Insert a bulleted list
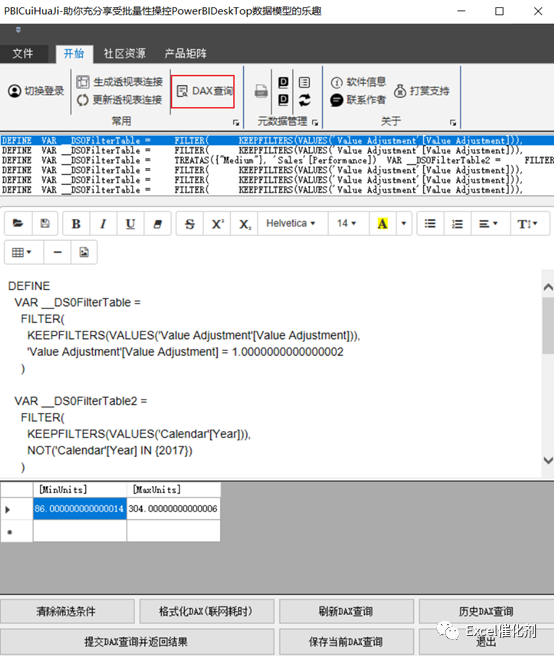This screenshot has width=554, height=656. [x=430, y=224]
